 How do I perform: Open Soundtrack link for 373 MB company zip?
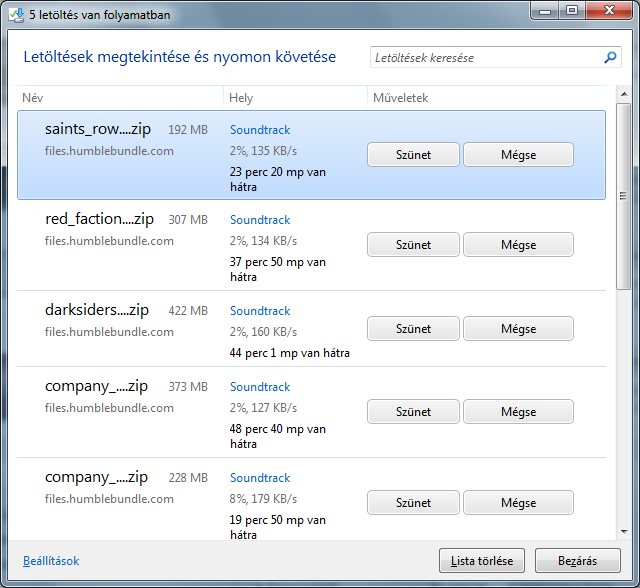point(260,387)
